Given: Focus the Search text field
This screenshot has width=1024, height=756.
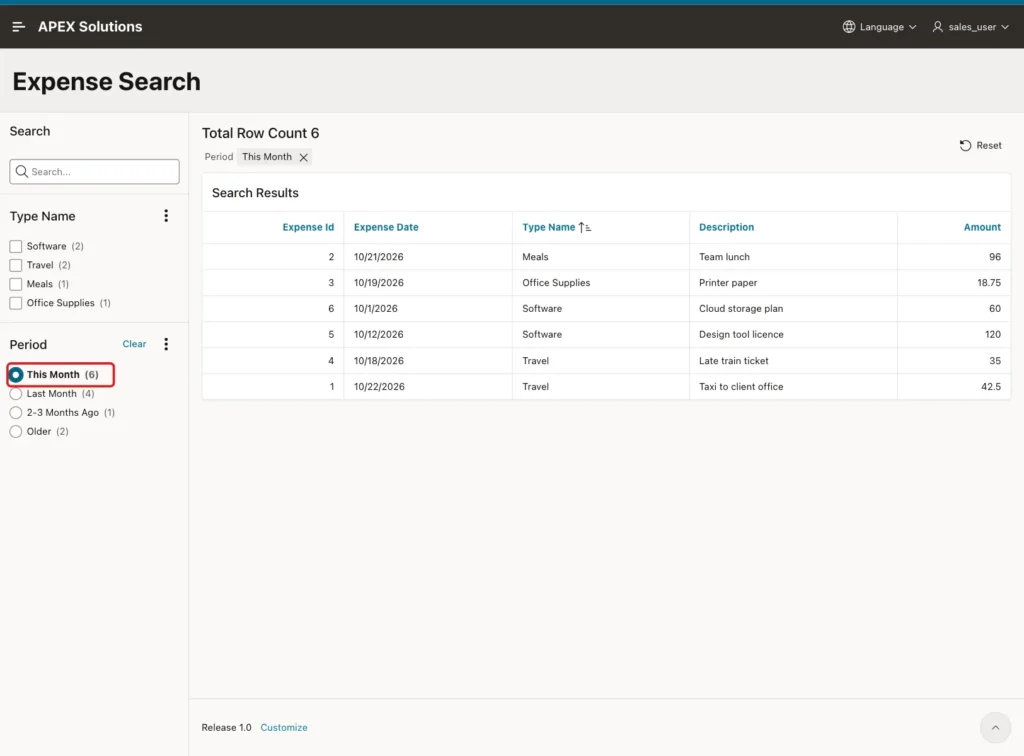Looking at the screenshot, I should click(95, 172).
